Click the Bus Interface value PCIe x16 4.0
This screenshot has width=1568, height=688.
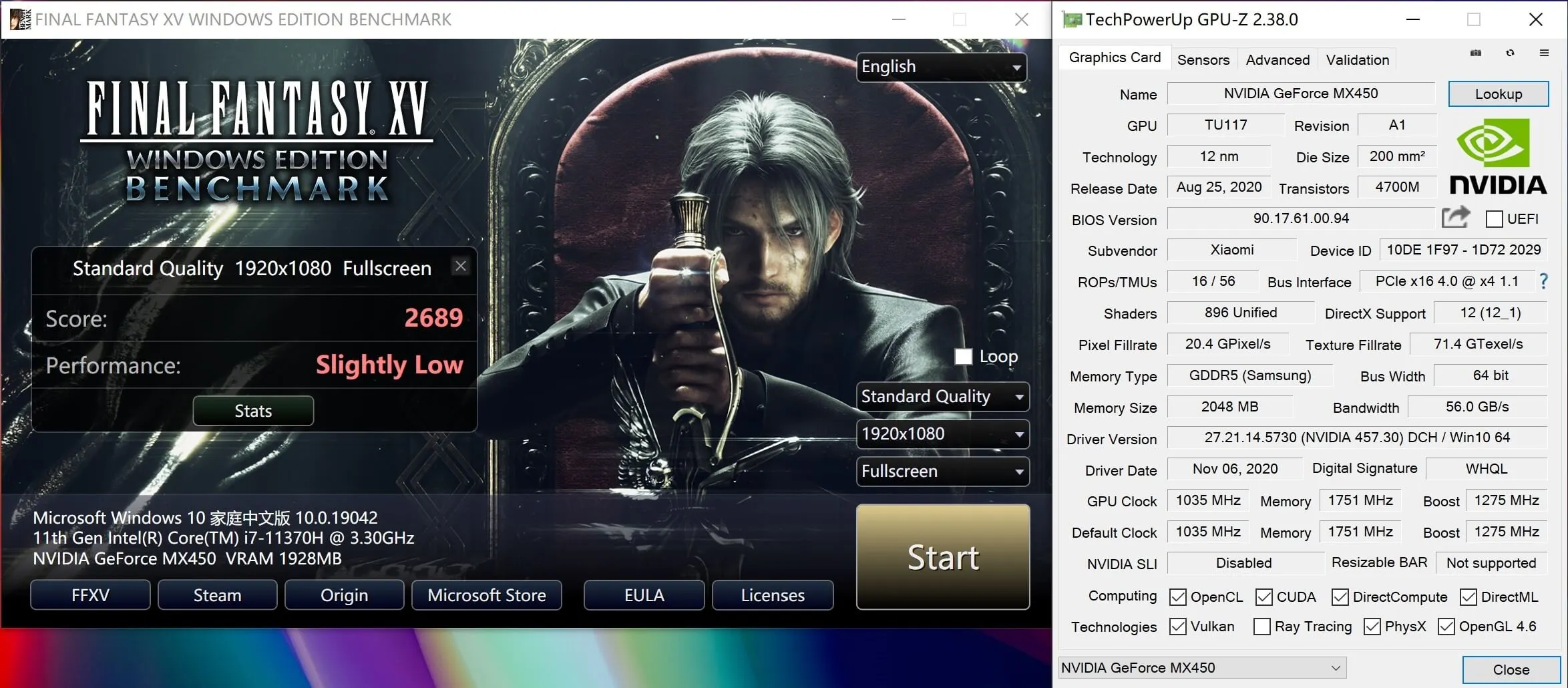[1446, 281]
